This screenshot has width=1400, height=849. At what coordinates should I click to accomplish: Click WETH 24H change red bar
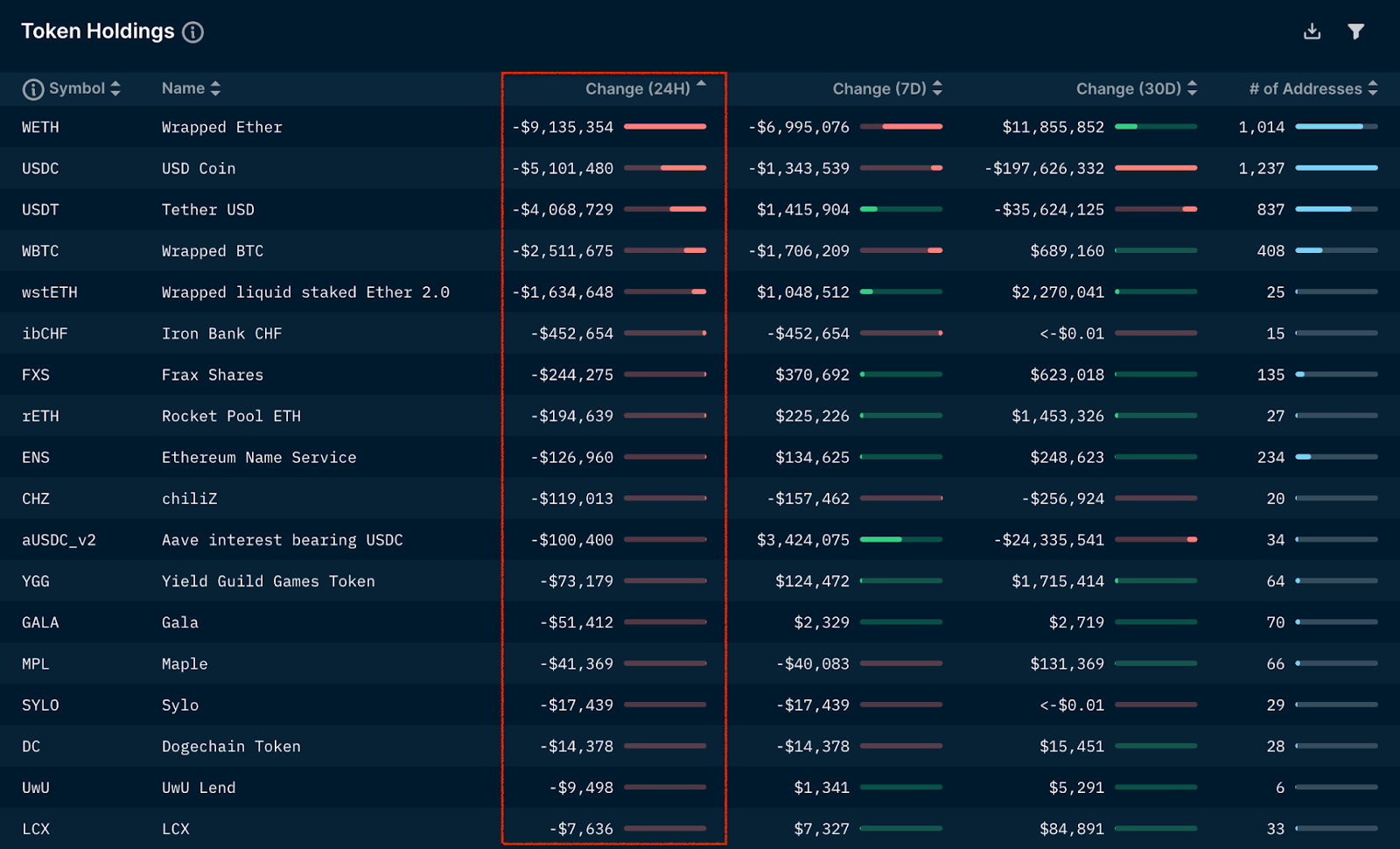(x=665, y=127)
